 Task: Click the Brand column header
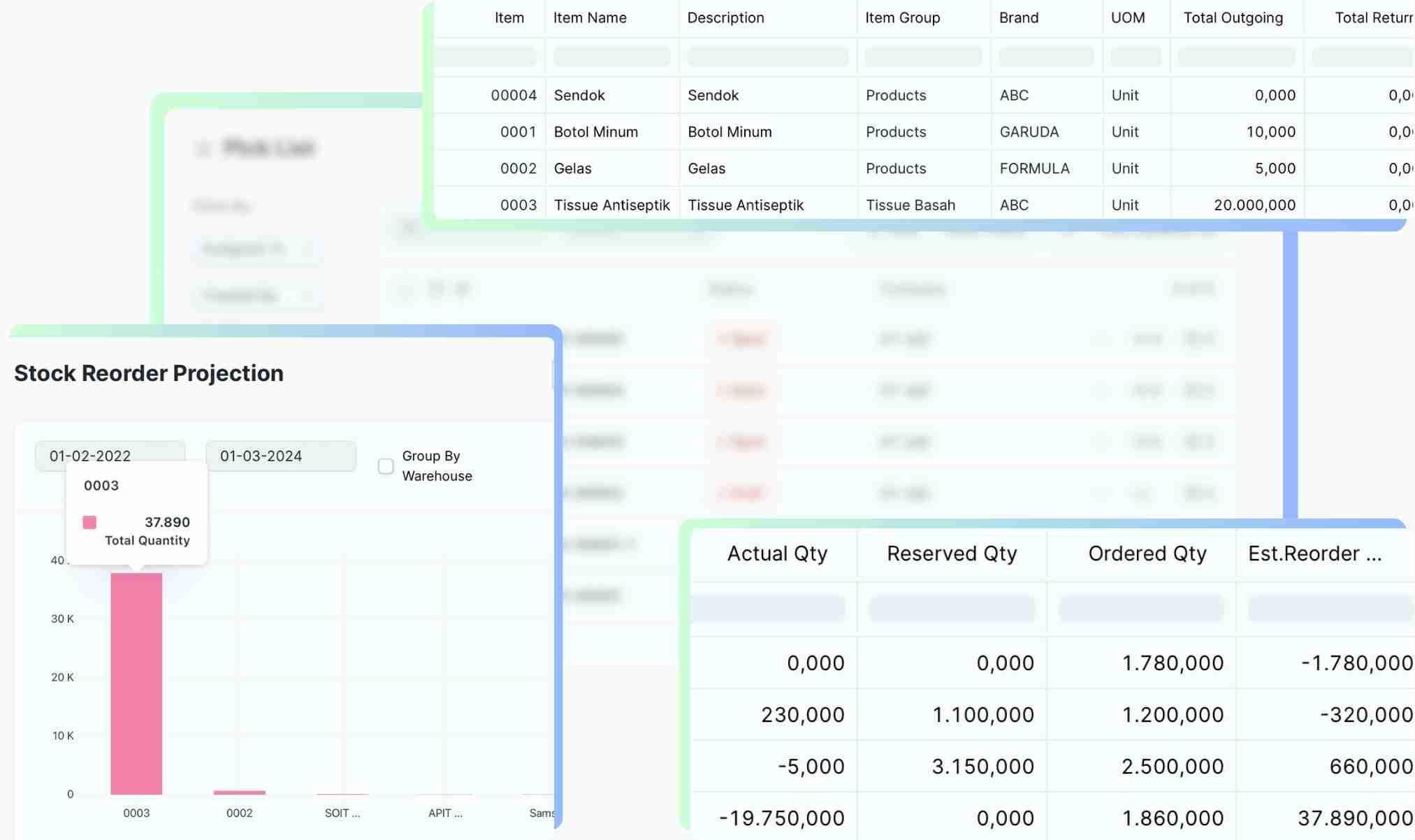pos(1018,17)
